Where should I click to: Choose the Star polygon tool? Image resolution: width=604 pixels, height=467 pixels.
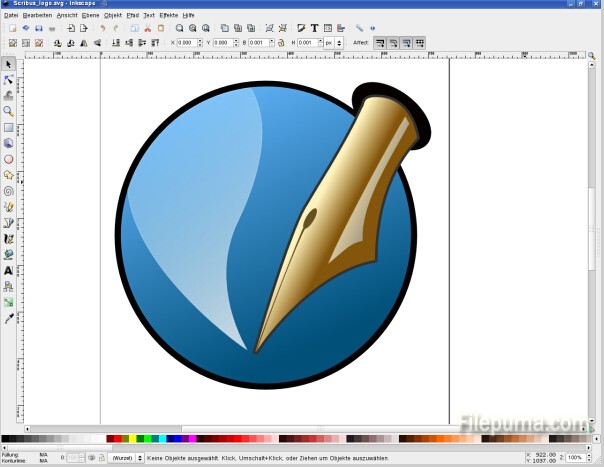pyautogui.click(x=9, y=175)
